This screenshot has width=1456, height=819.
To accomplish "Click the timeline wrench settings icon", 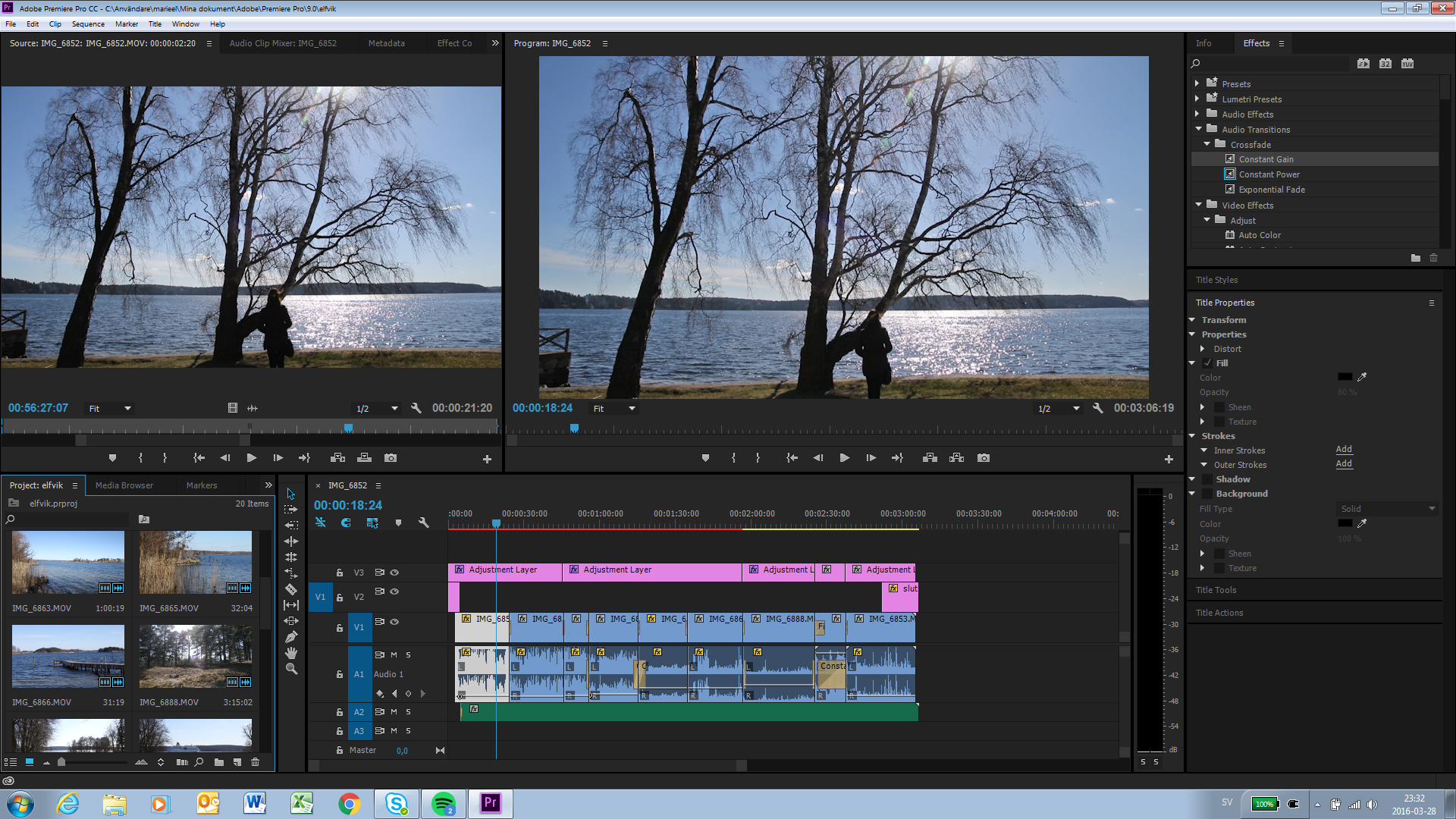I will click(x=424, y=522).
